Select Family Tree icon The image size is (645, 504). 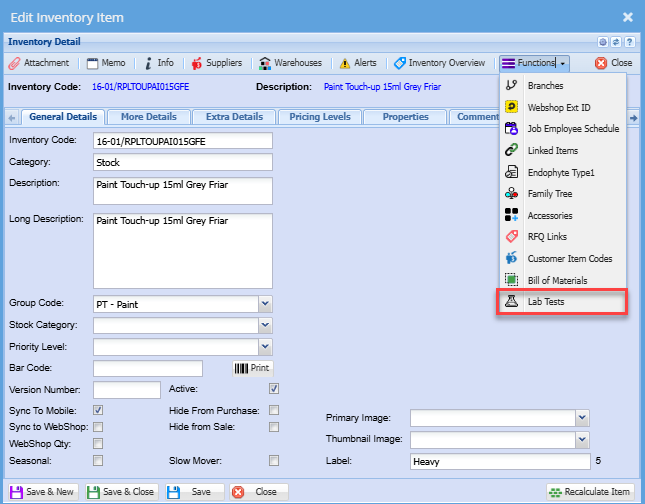point(511,193)
